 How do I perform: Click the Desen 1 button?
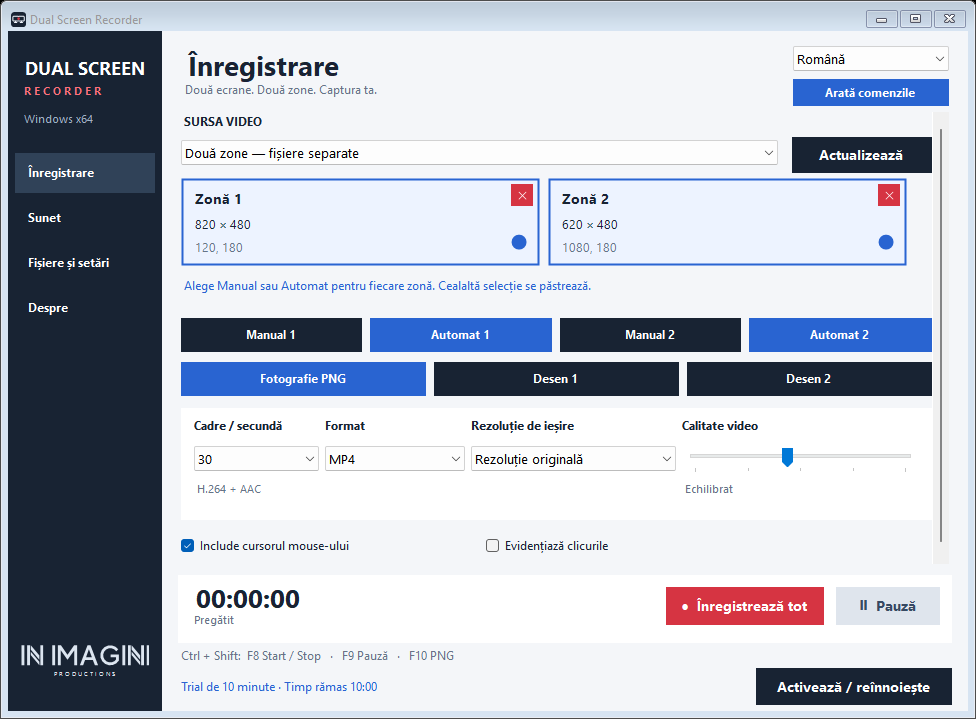click(x=556, y=379)
